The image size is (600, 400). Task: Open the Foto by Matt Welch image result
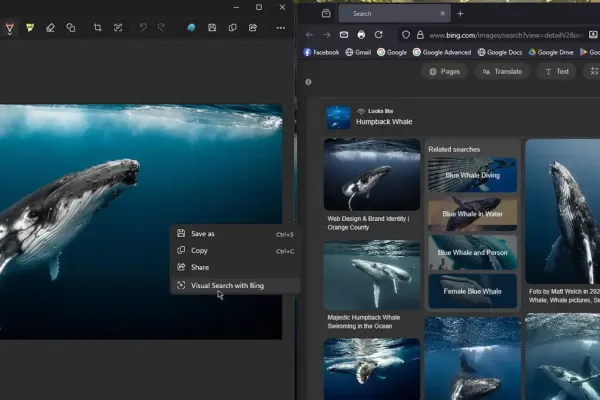point(562,211)
